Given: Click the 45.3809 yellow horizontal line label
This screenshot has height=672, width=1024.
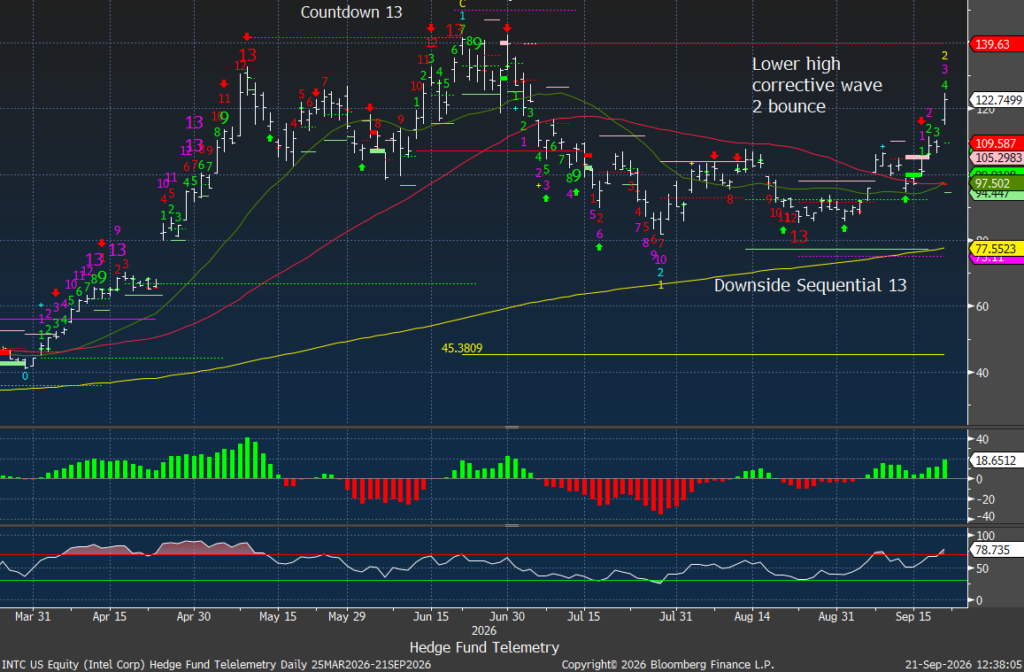Looking at the screenshot, I should [462, 348].
